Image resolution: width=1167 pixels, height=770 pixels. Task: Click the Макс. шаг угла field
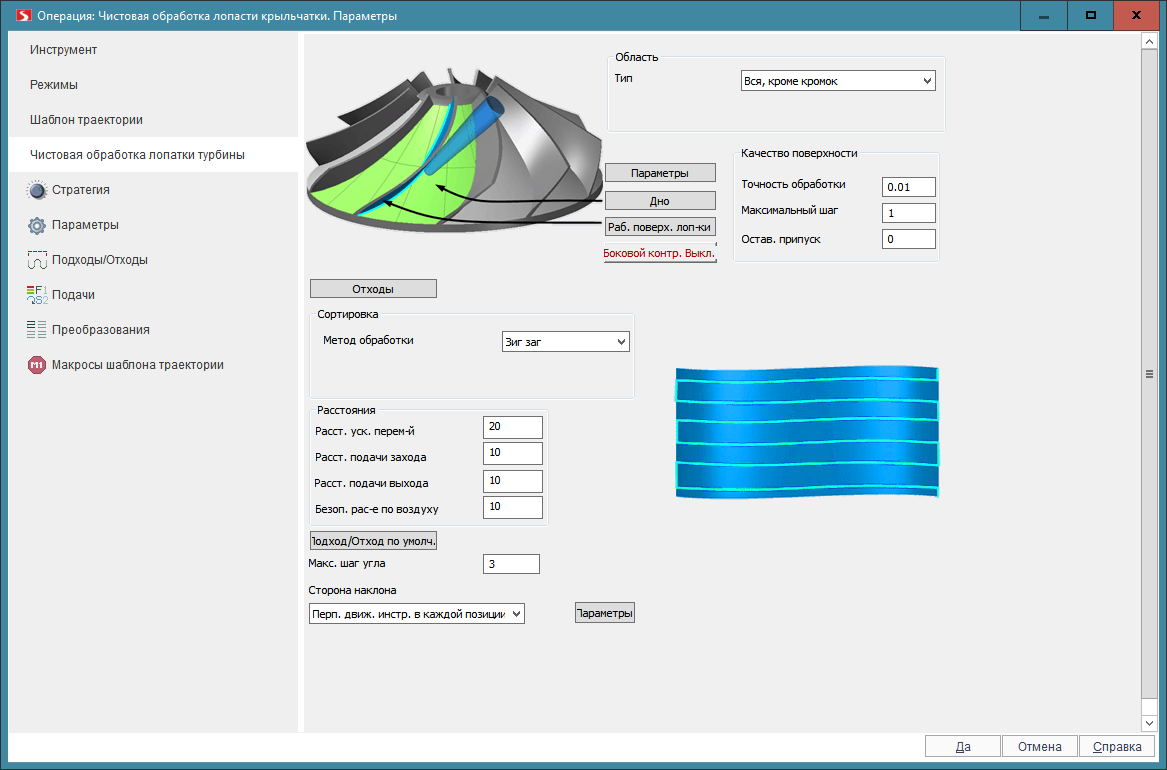[511, 564]
